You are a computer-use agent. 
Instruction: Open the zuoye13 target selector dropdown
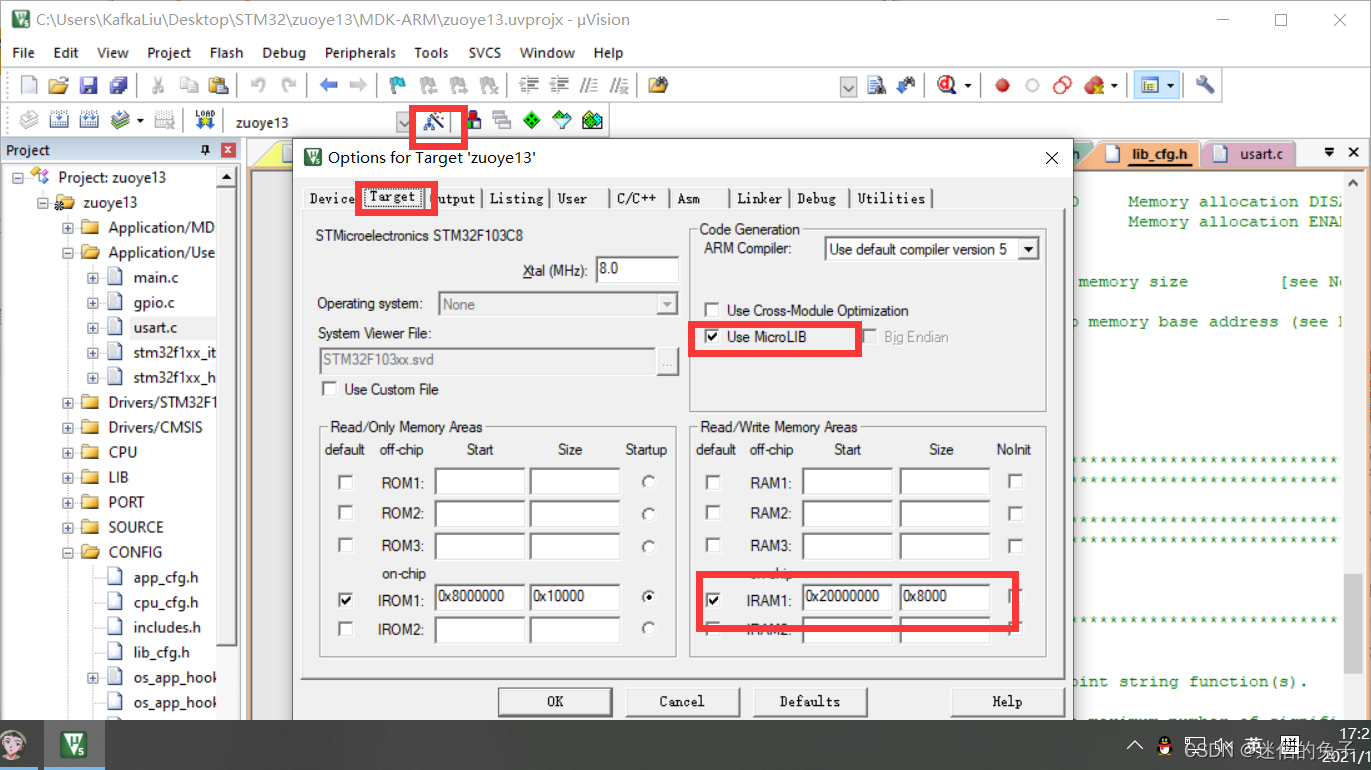pyautogui.click(x=403, y=122)
